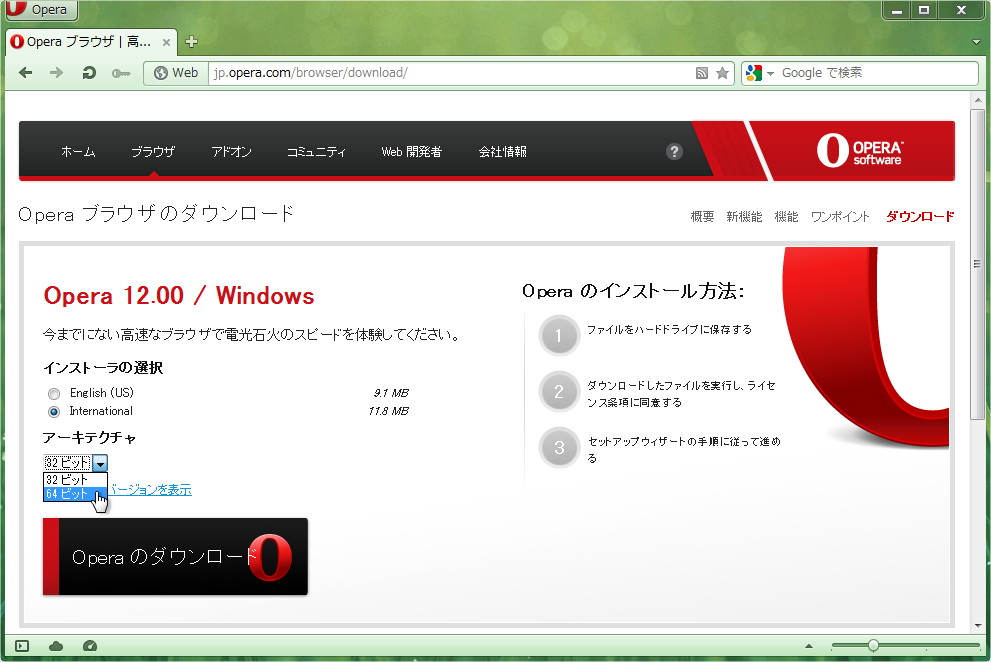Image resolution: width=991 pixels, height=662 pixels.
Task: Choose 64 ビット from dropdown list
Action: tap(75, 494)
